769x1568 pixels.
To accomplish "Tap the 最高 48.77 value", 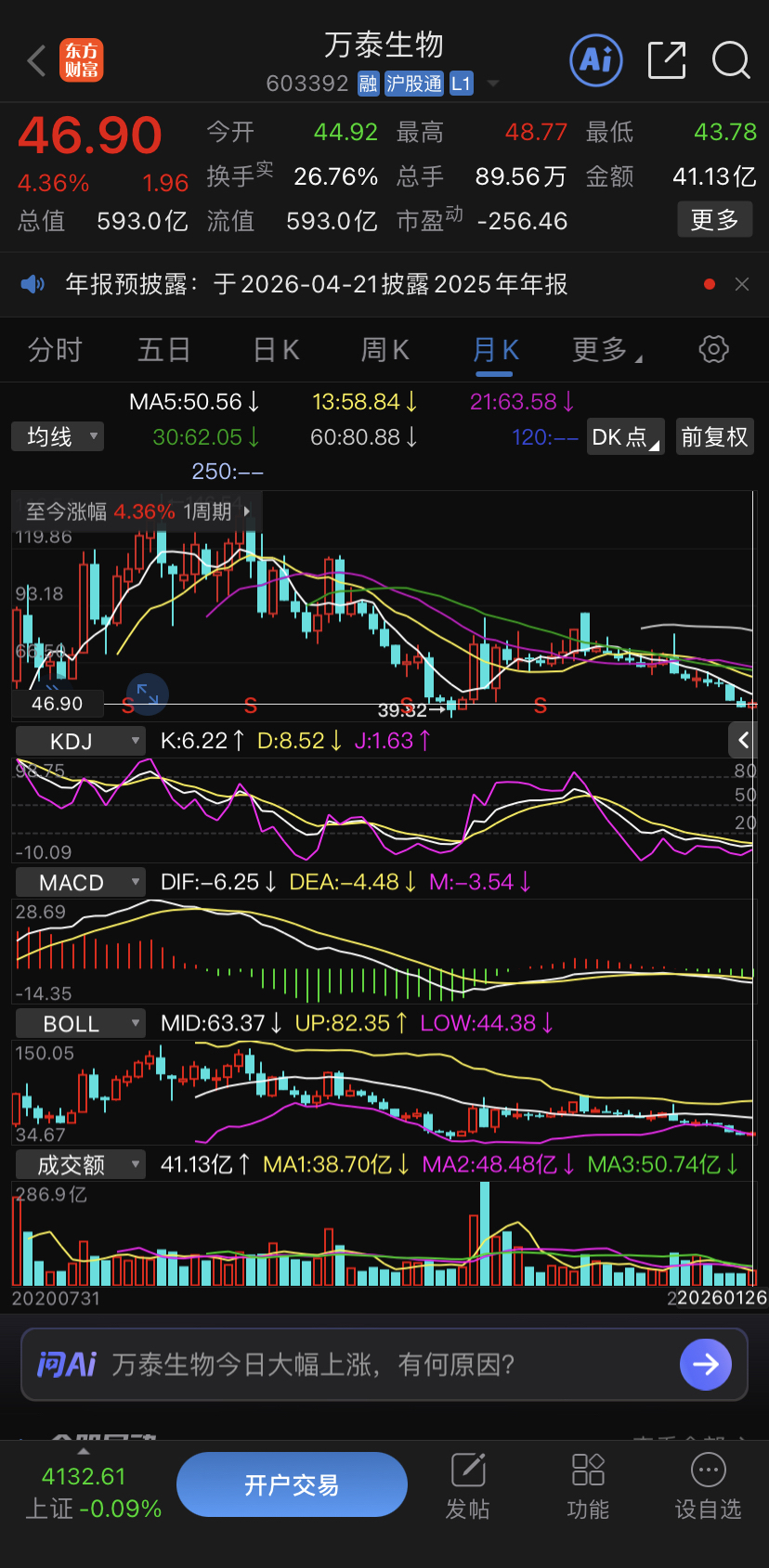I will 536,132.
